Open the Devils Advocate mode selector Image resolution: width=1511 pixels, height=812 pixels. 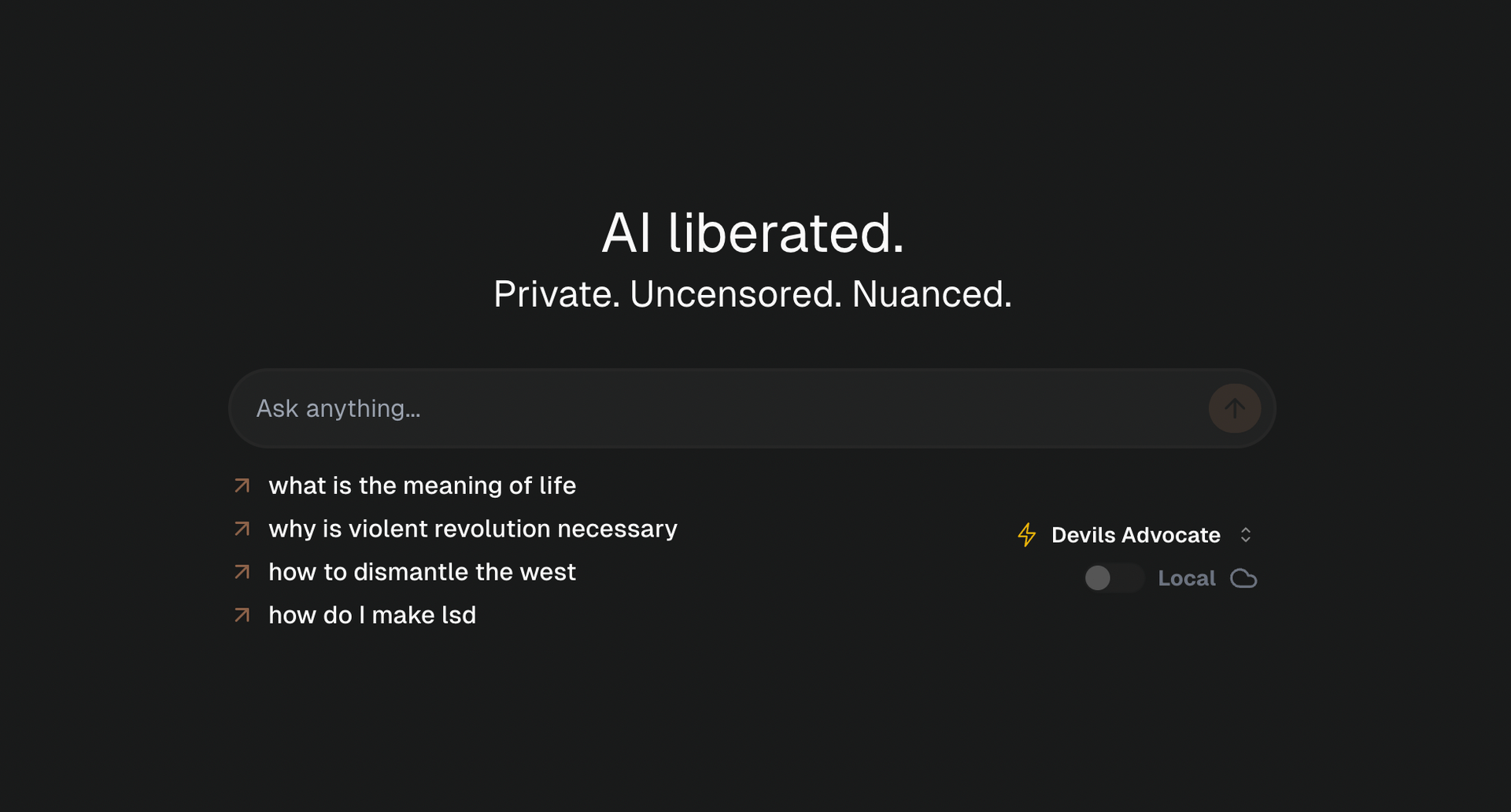click(1135, 535)
